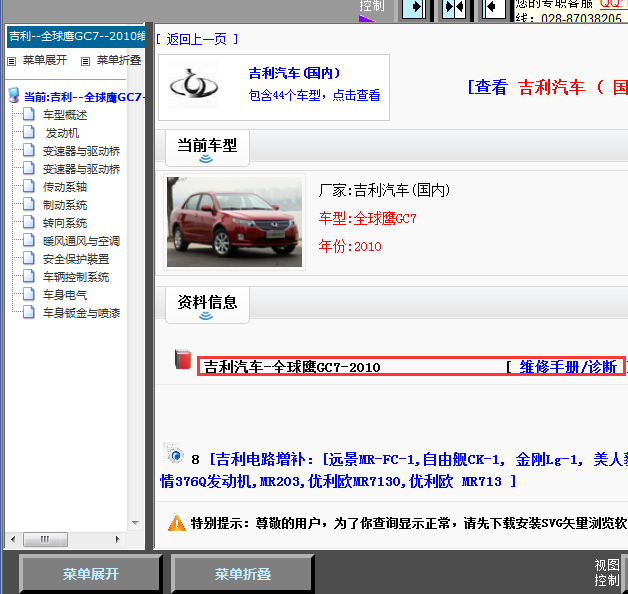Click the red Global Hawk GC7 car photo

[x=234, y=222]
